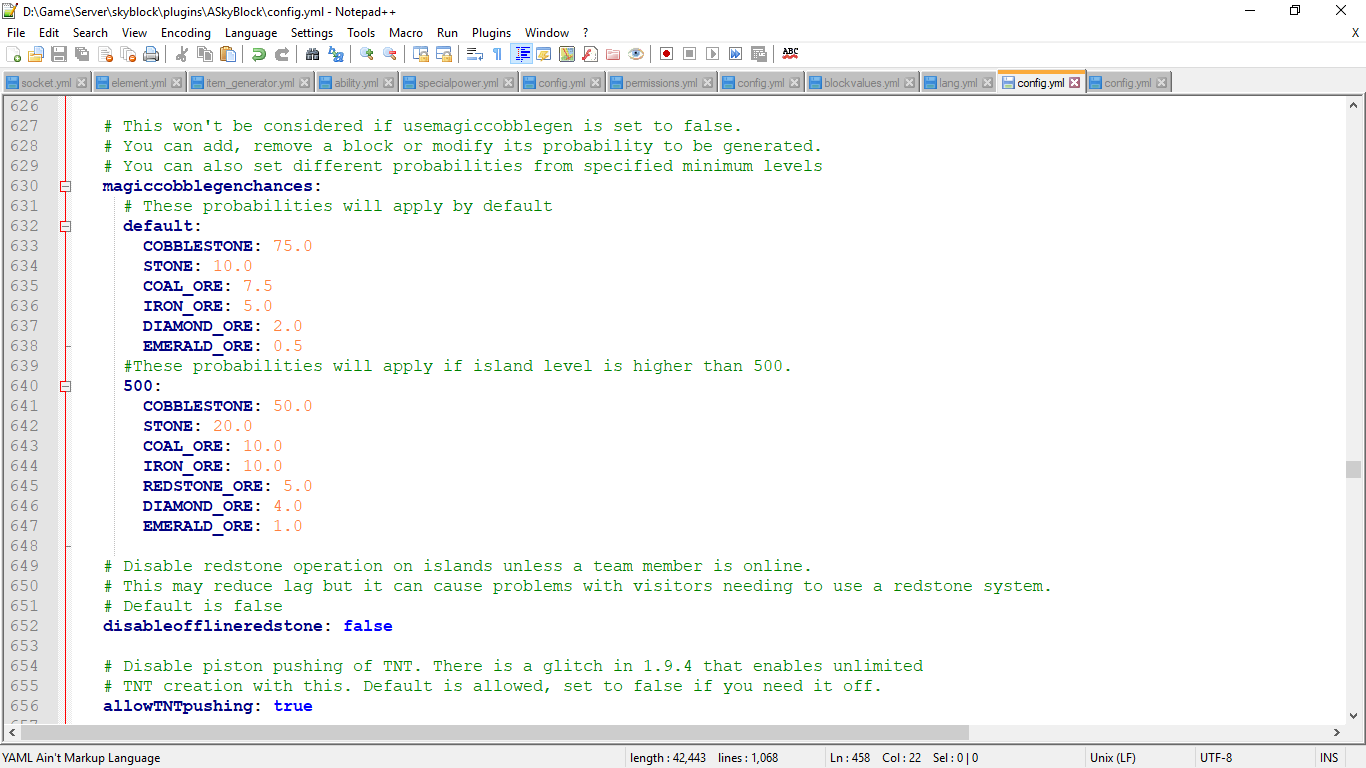Viewport: 1366px width, 768px height.
Task: Toggle the Word Wrap toolbar button
Action: (475, 54)
